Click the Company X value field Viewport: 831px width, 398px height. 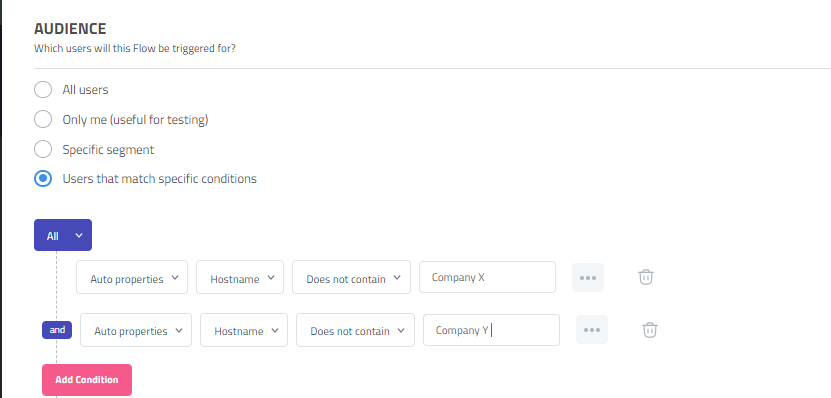(x=488, y=277)
